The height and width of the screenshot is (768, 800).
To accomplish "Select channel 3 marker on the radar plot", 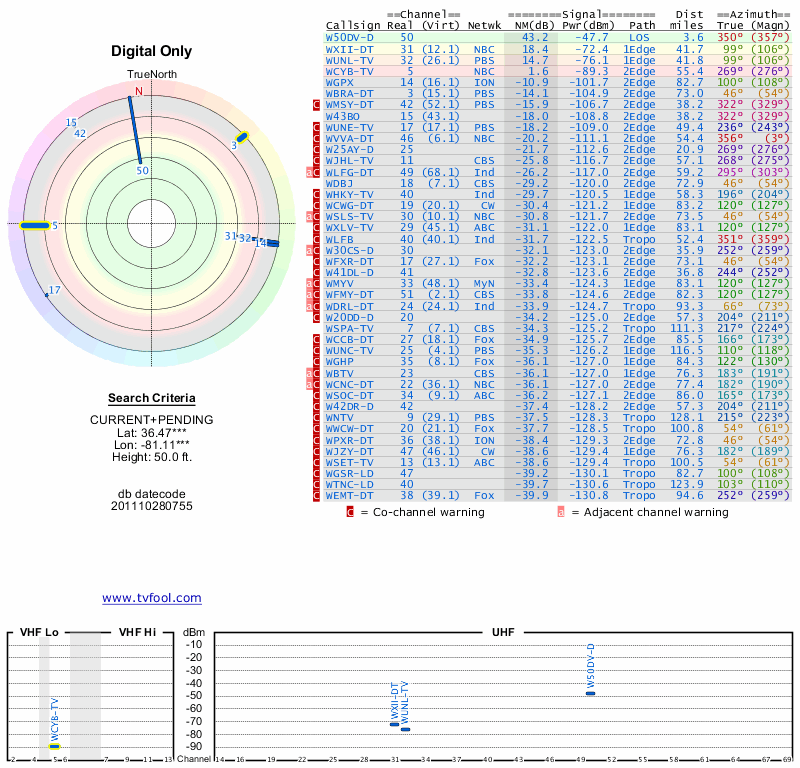I will point(240,138).
